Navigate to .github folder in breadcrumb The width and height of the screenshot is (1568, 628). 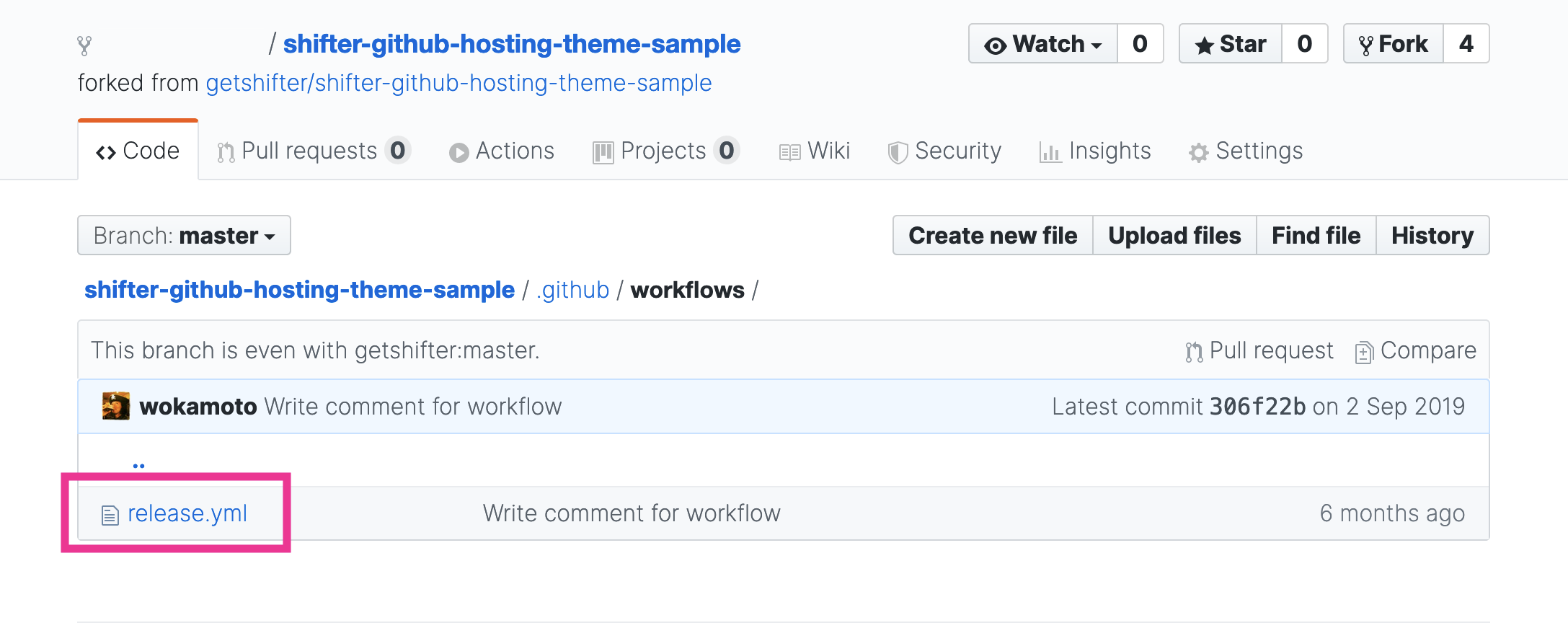pyautogui.click(x=573, y=290)
